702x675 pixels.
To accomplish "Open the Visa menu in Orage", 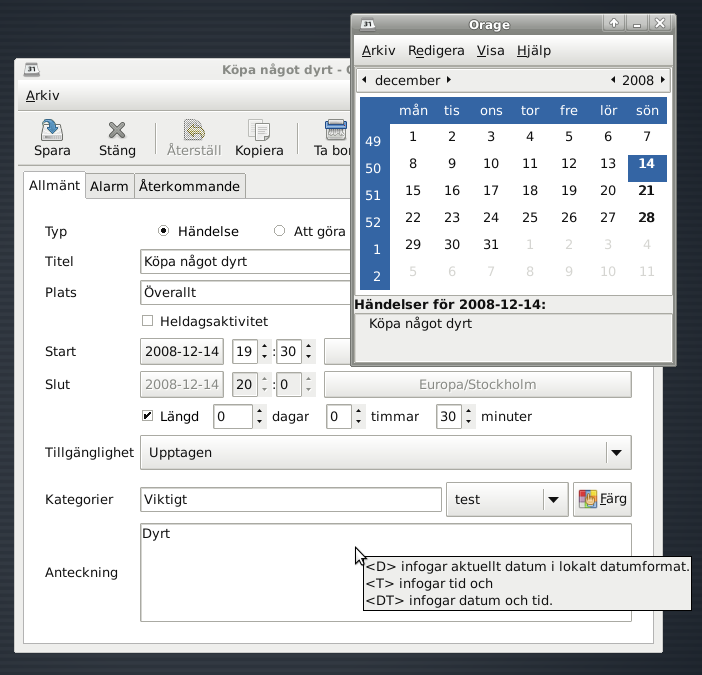I will click(490, 51).
